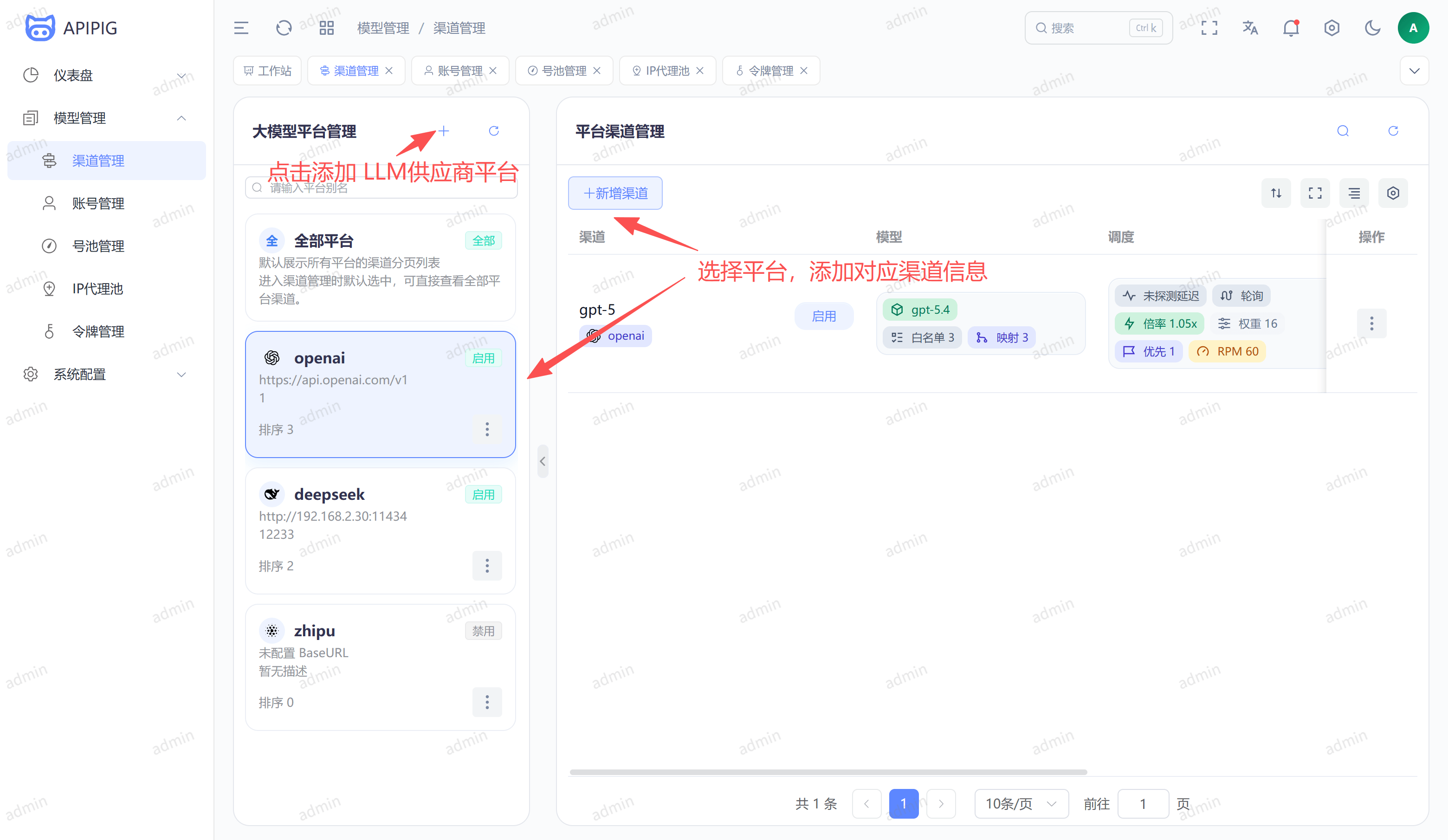The width and height of the screenshot is (1448, 840).
Task: Expand the table to fullscreen icon
Action: coord(1315,193)
